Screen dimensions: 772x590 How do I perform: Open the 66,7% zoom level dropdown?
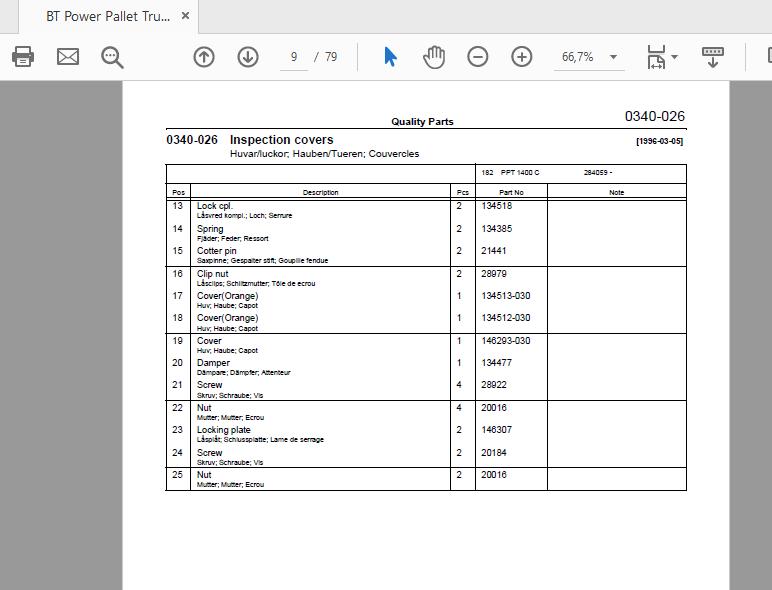click(x=613, y=57)
